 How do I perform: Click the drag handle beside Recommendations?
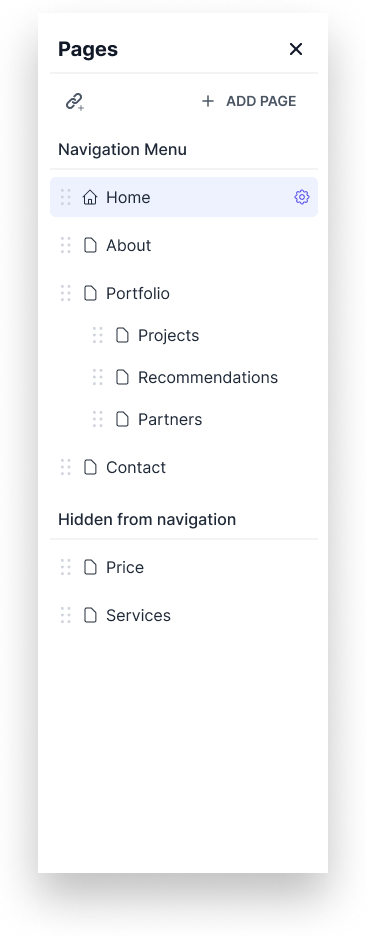97,377
